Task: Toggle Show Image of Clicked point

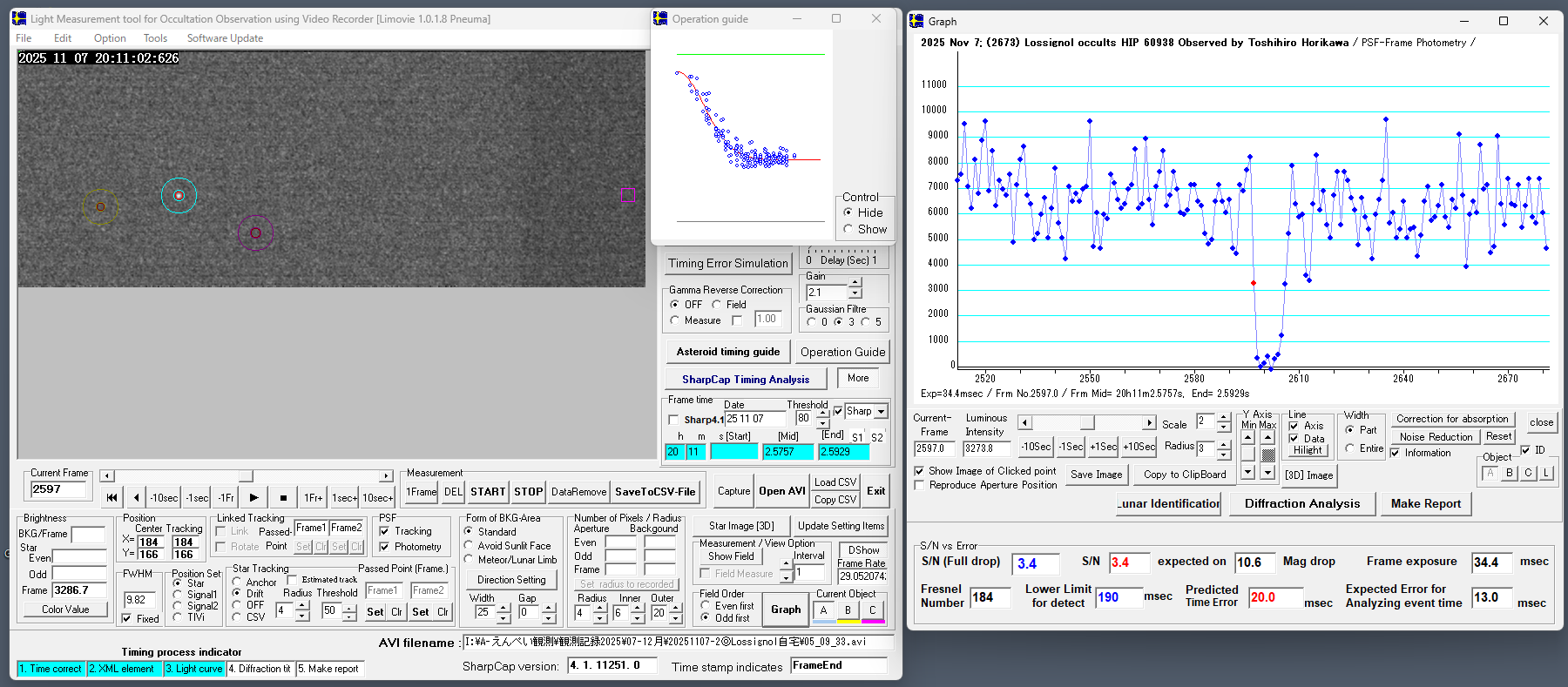Action: pyautogui.click(x=919, y=471)
